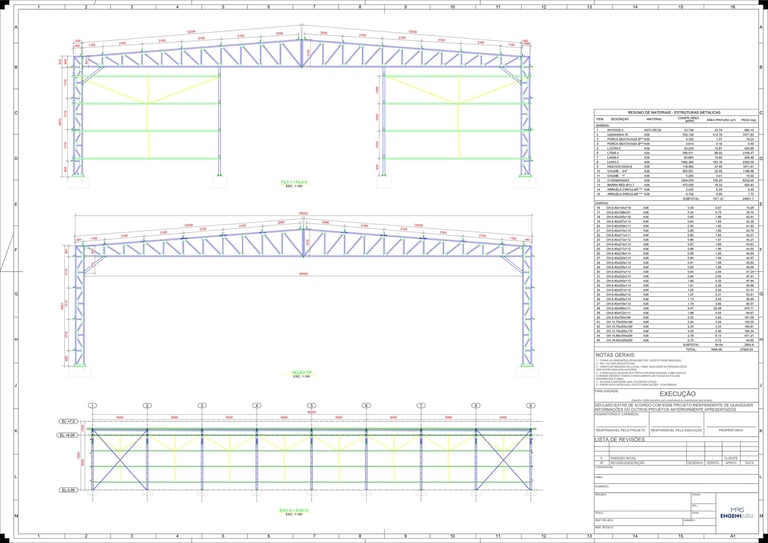Screen dimensions: 768x543
Task: Click the 'EIXO A = EIXO B' view title
Action: 295,511
